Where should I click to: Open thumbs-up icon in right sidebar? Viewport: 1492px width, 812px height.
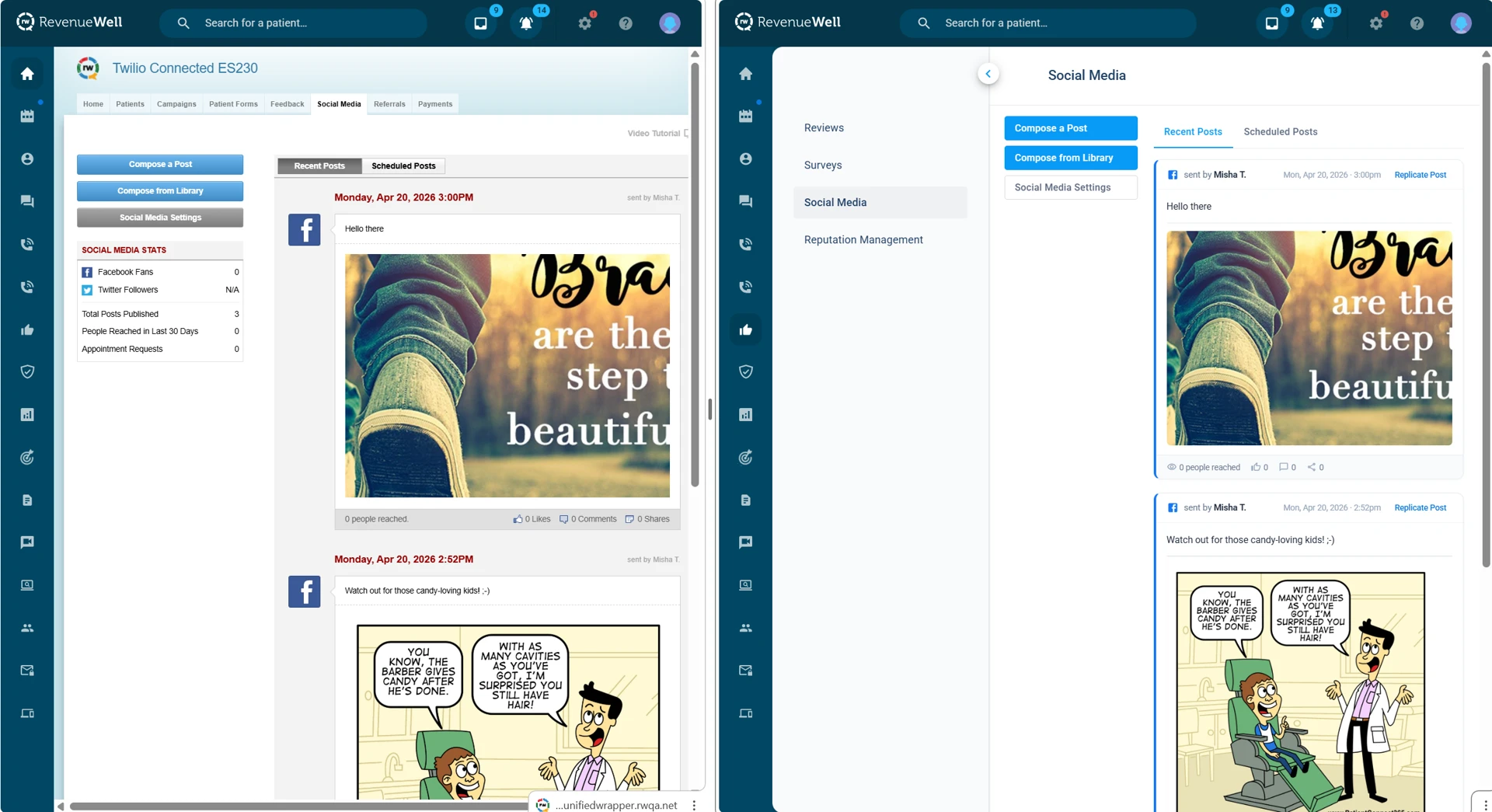[745, 329]
